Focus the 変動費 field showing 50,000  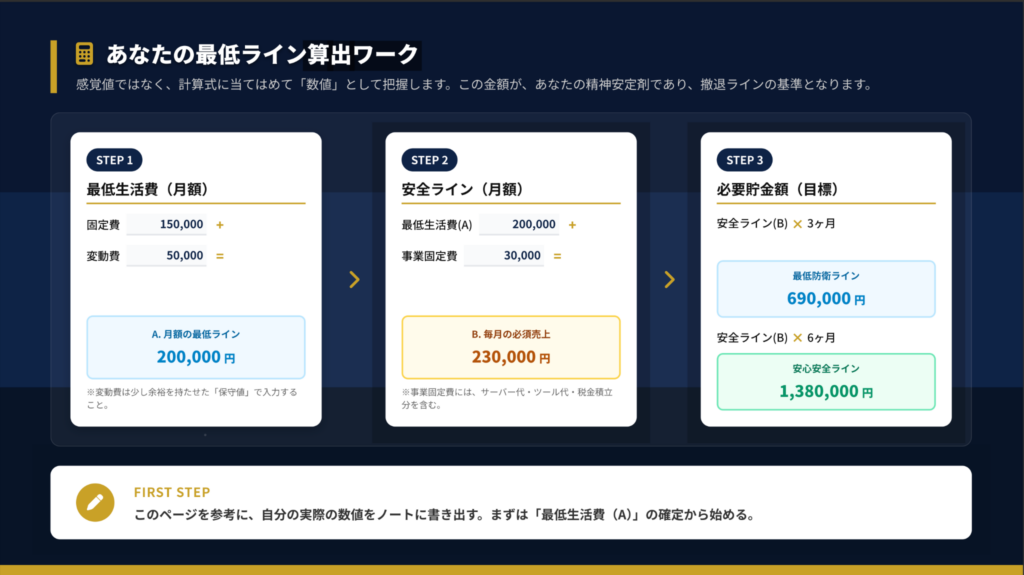click(x=166, y=256)
